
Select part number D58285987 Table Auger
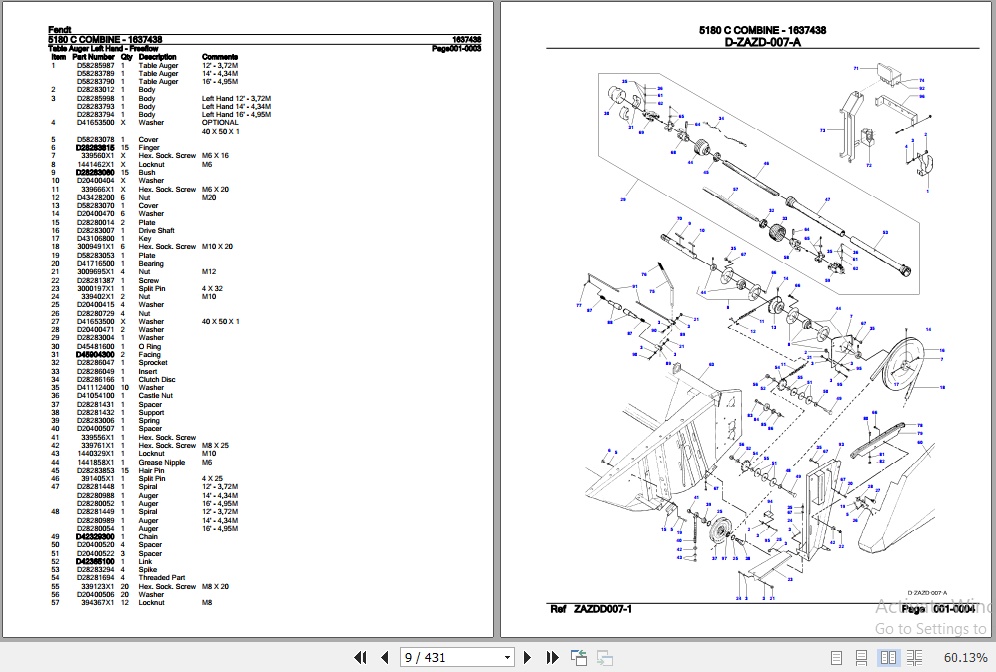(95, 65)
